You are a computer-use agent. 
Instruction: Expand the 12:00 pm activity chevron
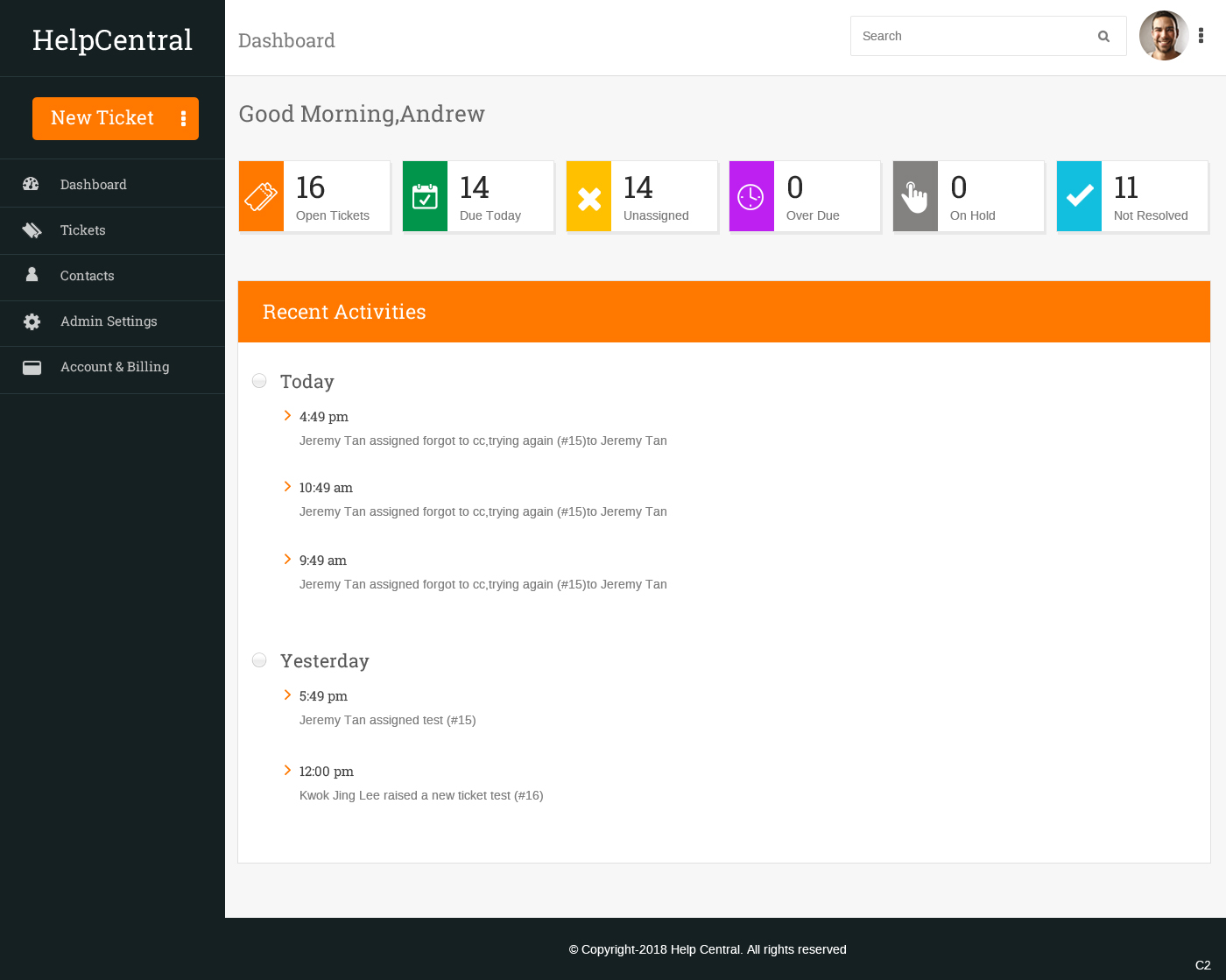point(287,771)
